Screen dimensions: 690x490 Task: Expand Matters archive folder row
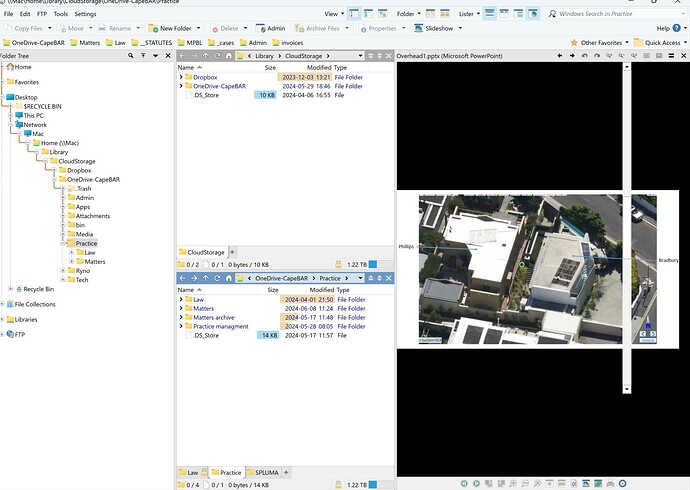[181, 317]
